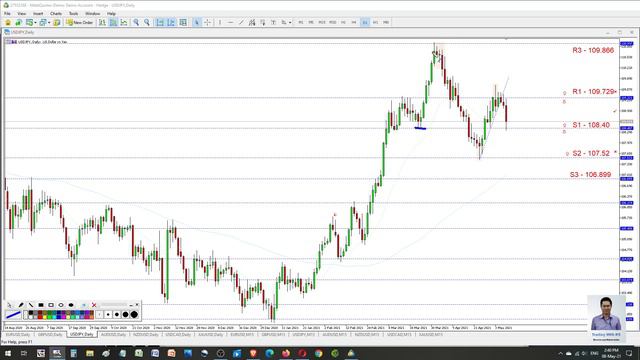Zoom out on the chart

point(147,22)
